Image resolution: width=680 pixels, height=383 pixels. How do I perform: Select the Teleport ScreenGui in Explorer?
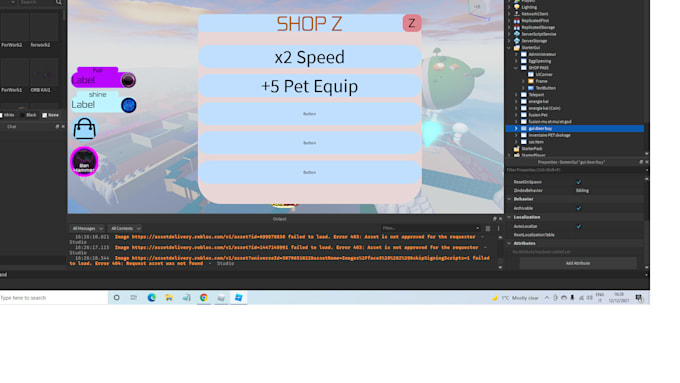[536, 95]
